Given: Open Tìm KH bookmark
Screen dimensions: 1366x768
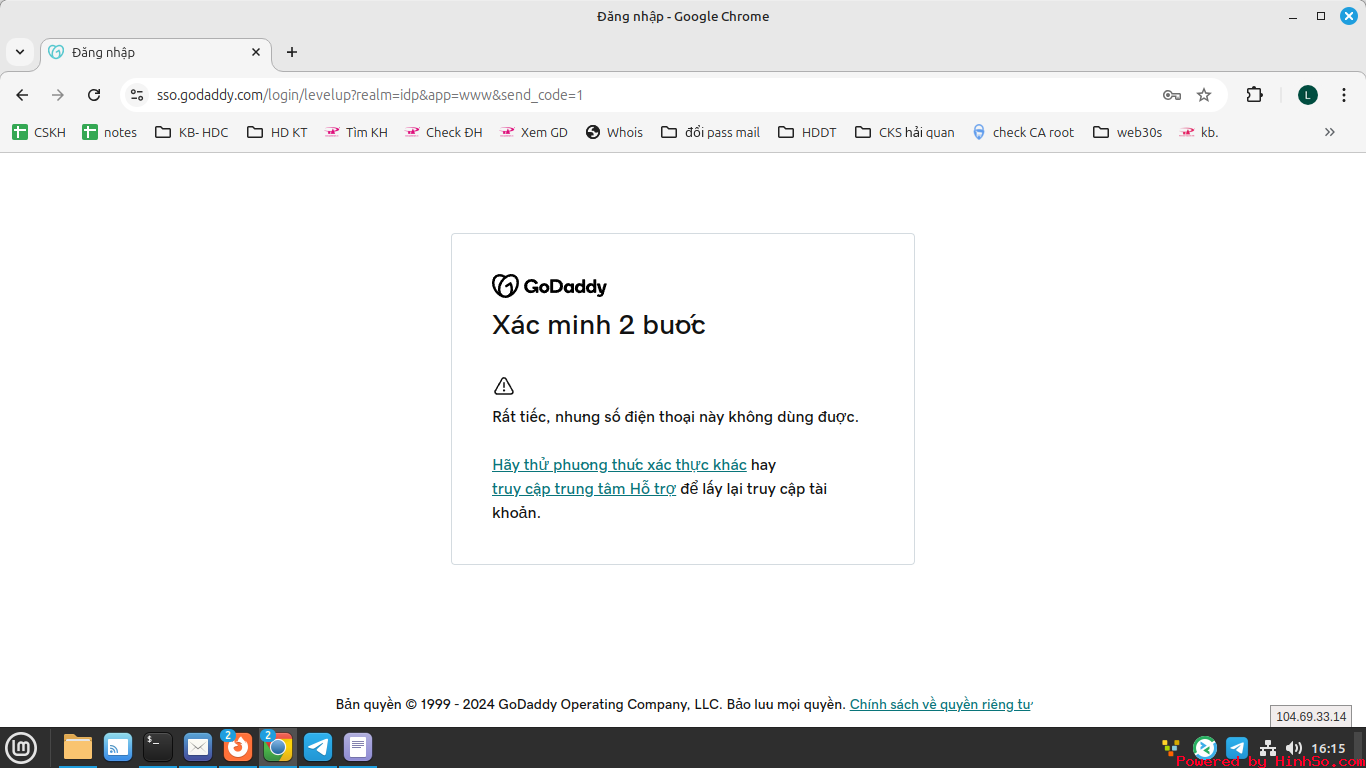Looking at the screenshot, I should point(356,132).
